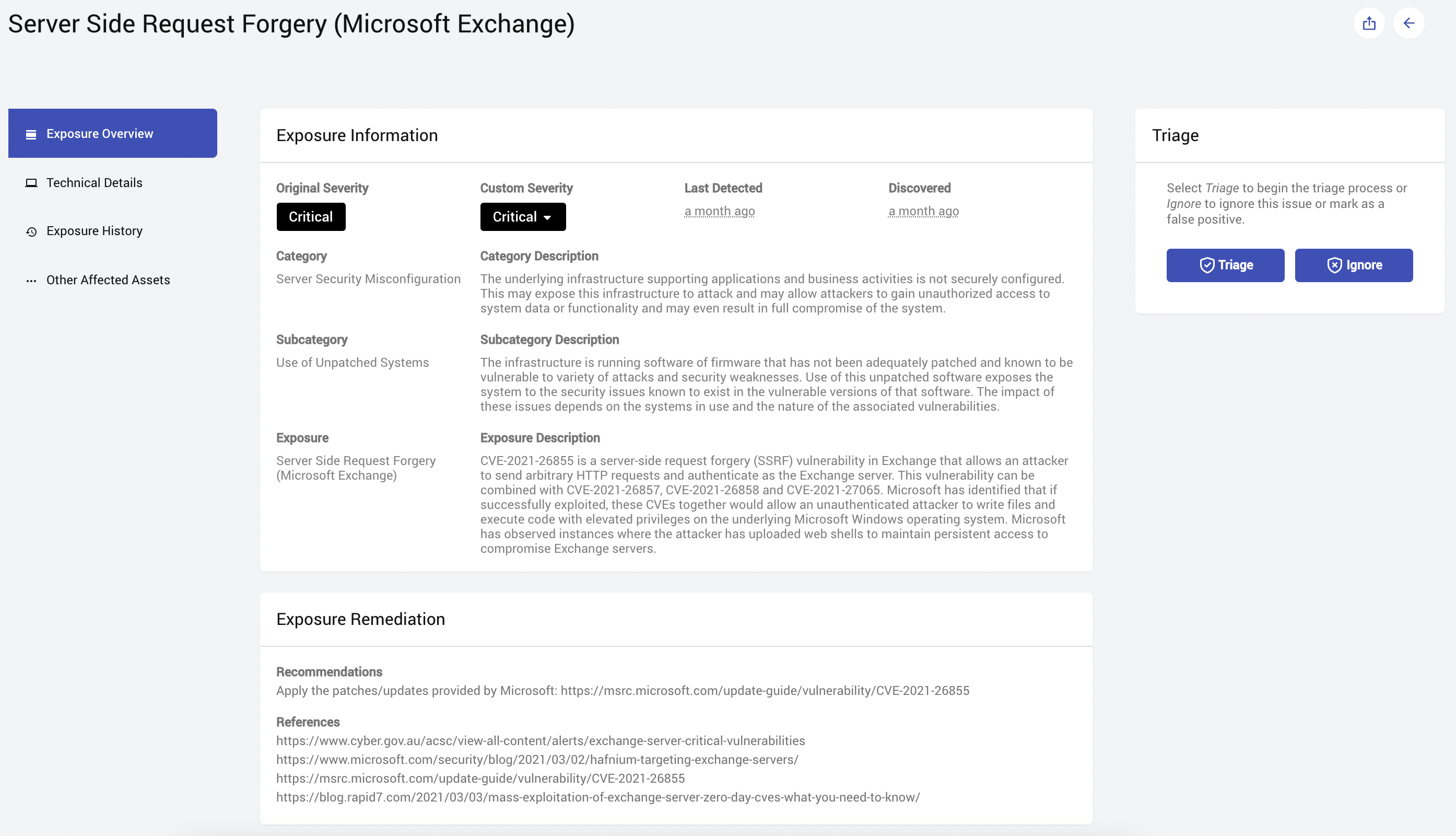Open the Technical Details tab

(94, 182)
